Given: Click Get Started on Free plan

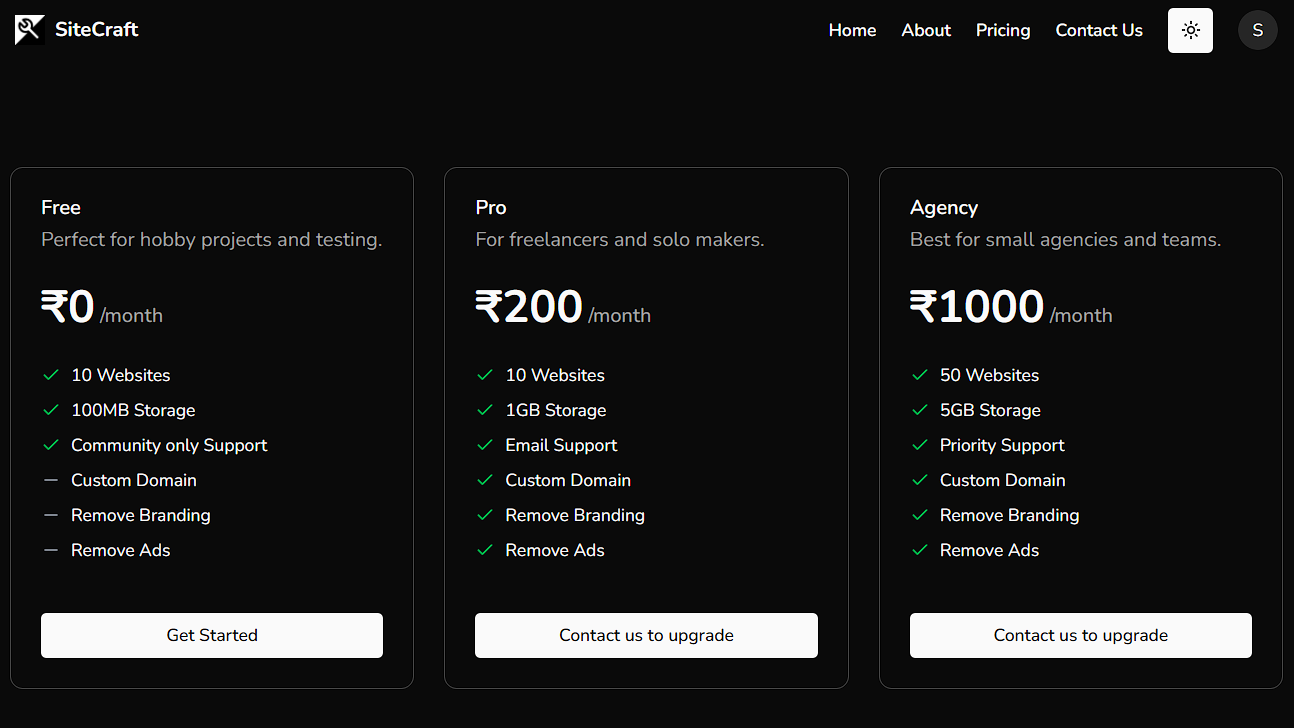Looking at the screenshot, I should (212, 635).
